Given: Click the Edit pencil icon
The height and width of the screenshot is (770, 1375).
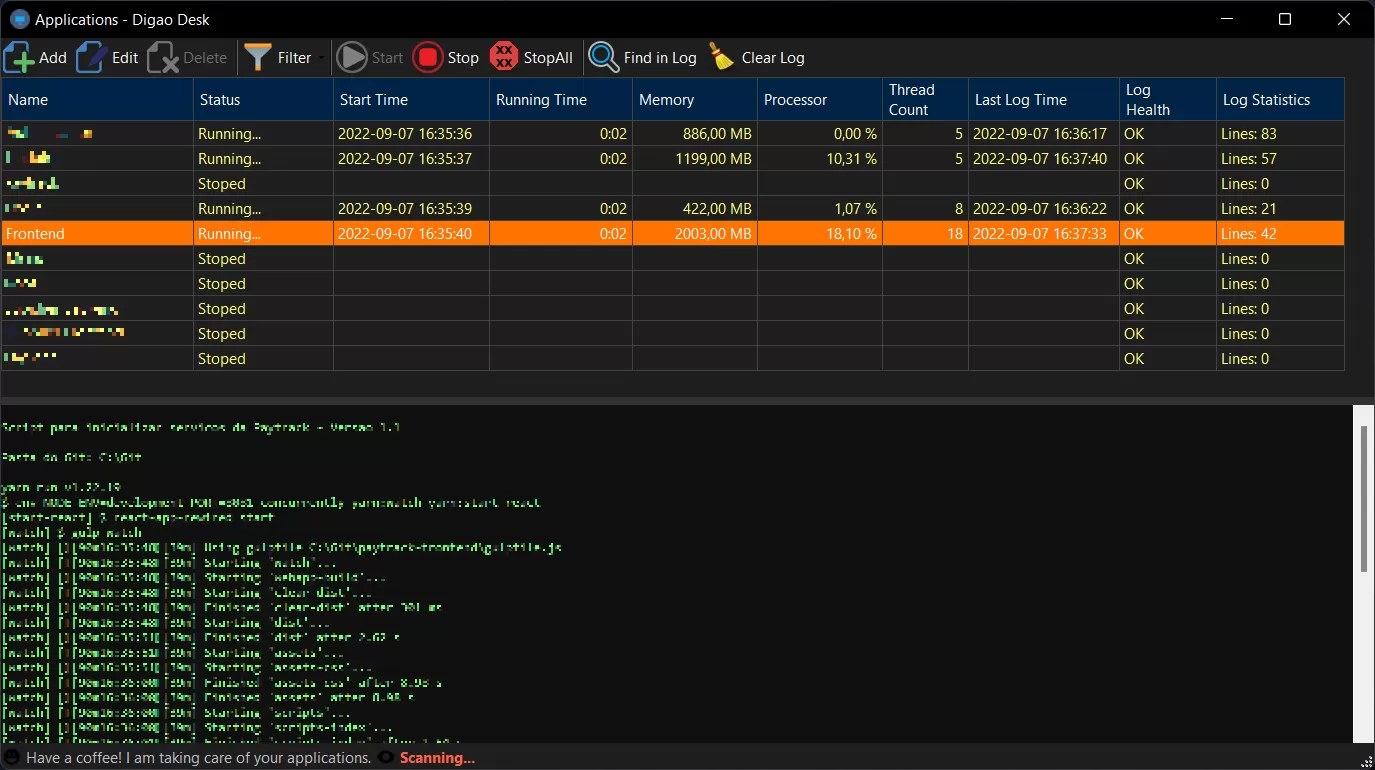Looking at the screenshot, I should pyautogui.click(x=92, y=58).
